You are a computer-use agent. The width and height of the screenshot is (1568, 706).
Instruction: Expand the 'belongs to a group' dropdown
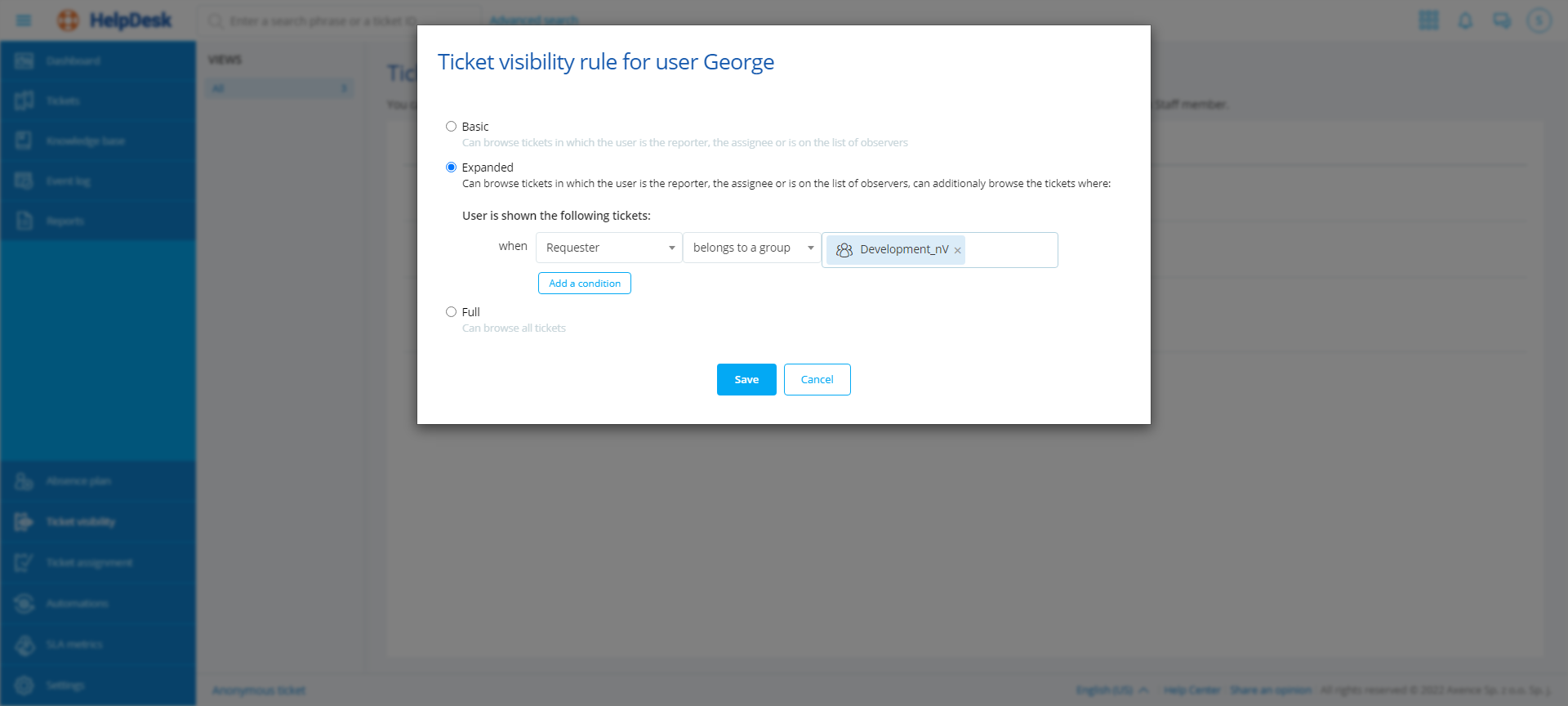coord(751,248)
